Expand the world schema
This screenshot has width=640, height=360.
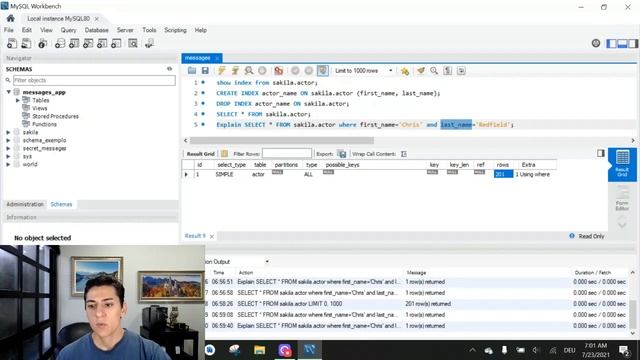click(x=8, y=164)
